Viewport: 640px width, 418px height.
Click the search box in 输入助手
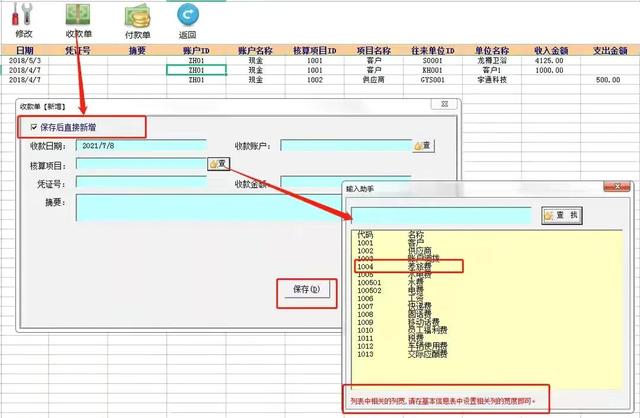point(441,216)
